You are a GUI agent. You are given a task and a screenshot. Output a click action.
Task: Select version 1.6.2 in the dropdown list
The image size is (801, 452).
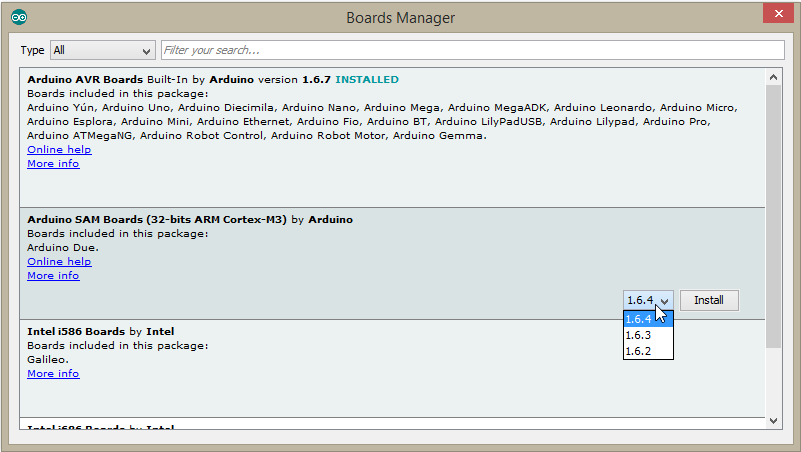click(648, 351)
